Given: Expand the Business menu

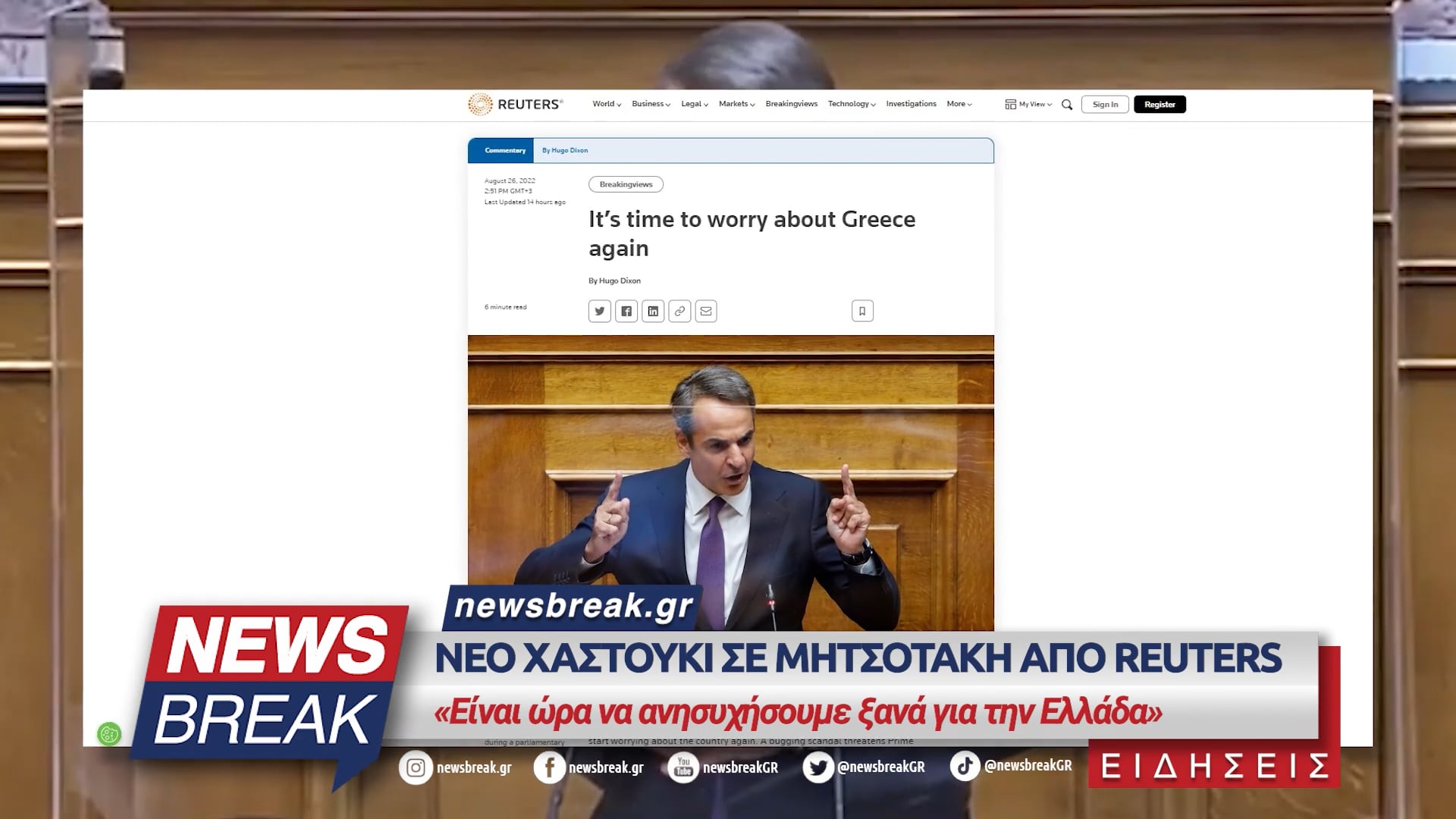Looking at the screenshot, I should click(x=651, y=104).
